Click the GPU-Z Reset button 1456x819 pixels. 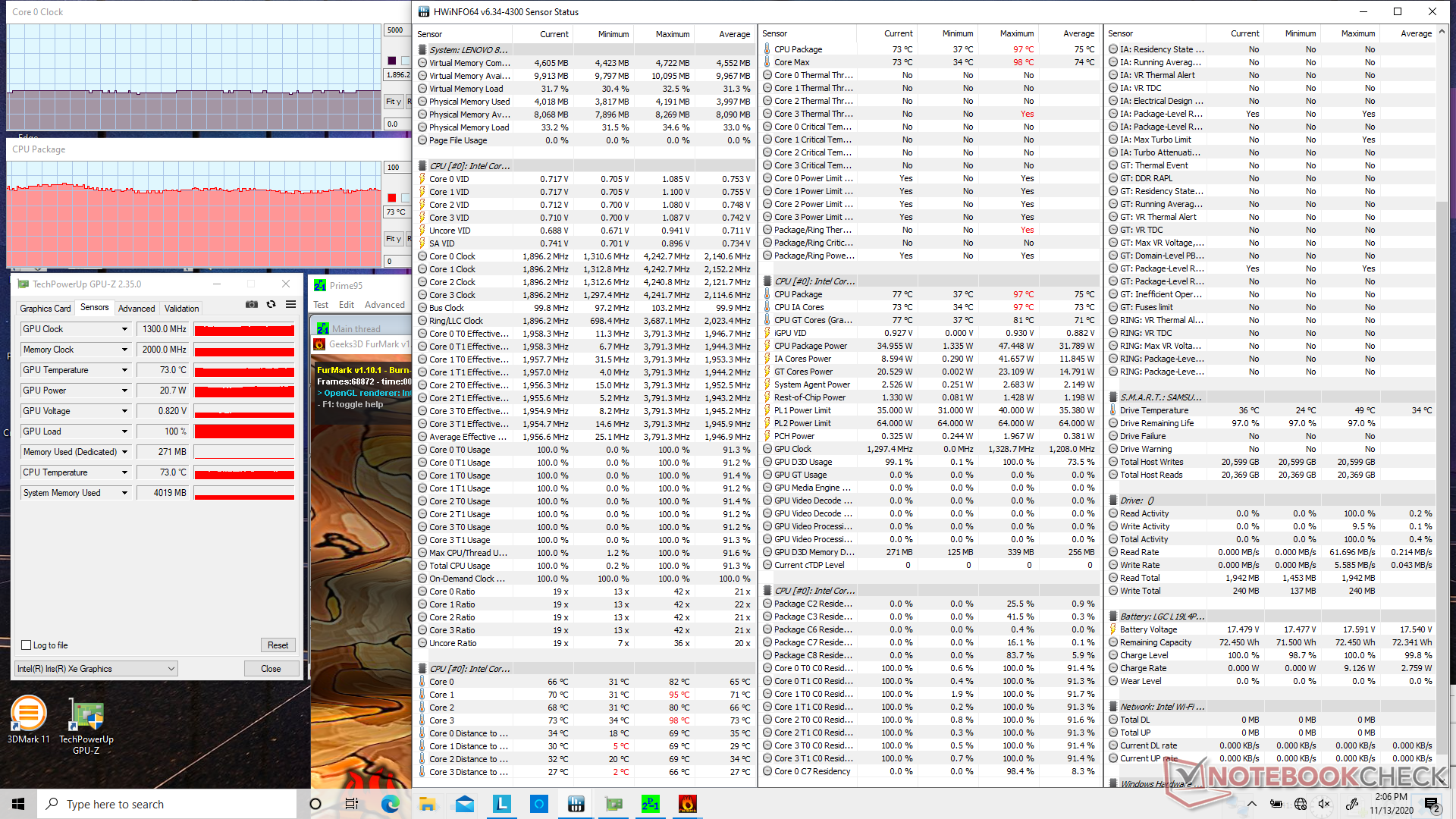coord(278,645)
